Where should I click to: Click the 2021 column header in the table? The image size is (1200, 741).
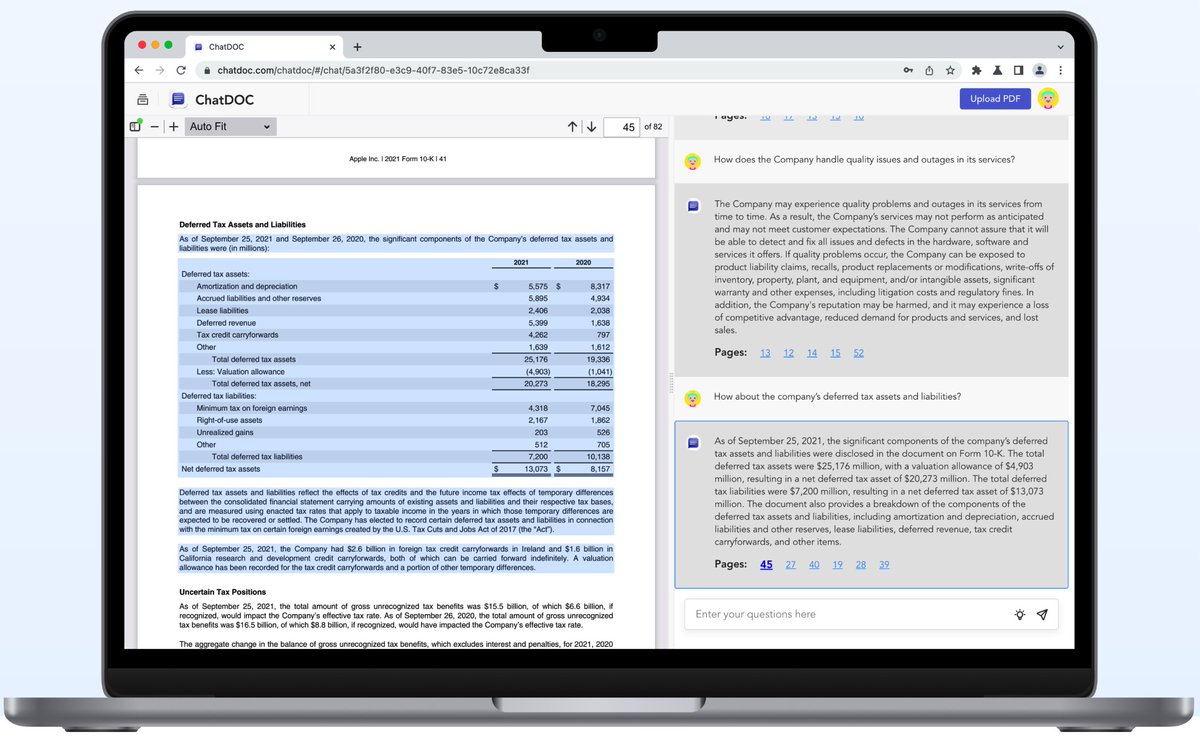[520, 263]
